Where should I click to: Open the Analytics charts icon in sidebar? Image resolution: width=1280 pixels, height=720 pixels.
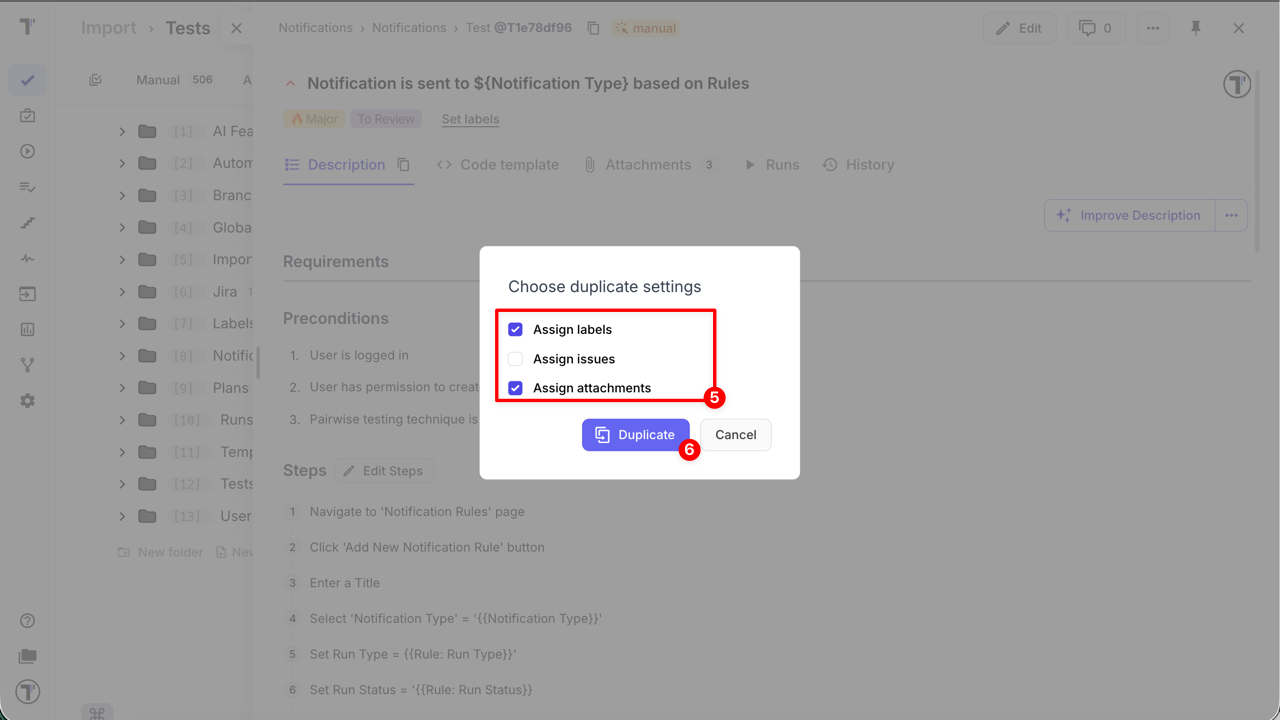27,328
